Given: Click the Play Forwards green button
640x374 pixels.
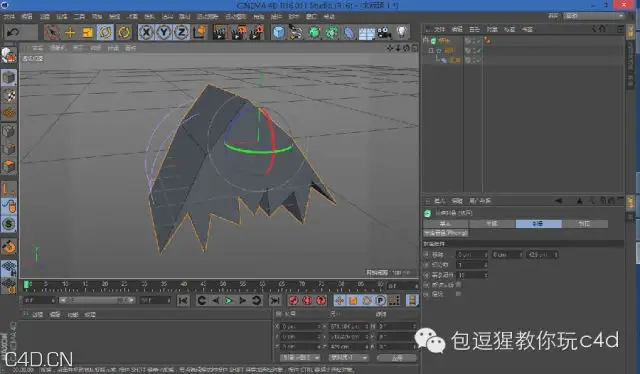Looking at the screenshot, I should pos(229,301).
